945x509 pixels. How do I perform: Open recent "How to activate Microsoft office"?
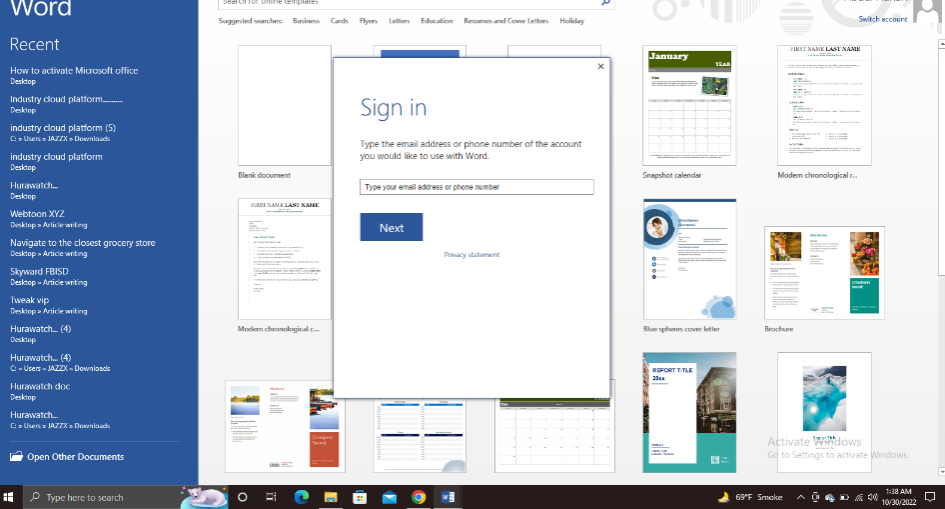[x=74, y=75]
